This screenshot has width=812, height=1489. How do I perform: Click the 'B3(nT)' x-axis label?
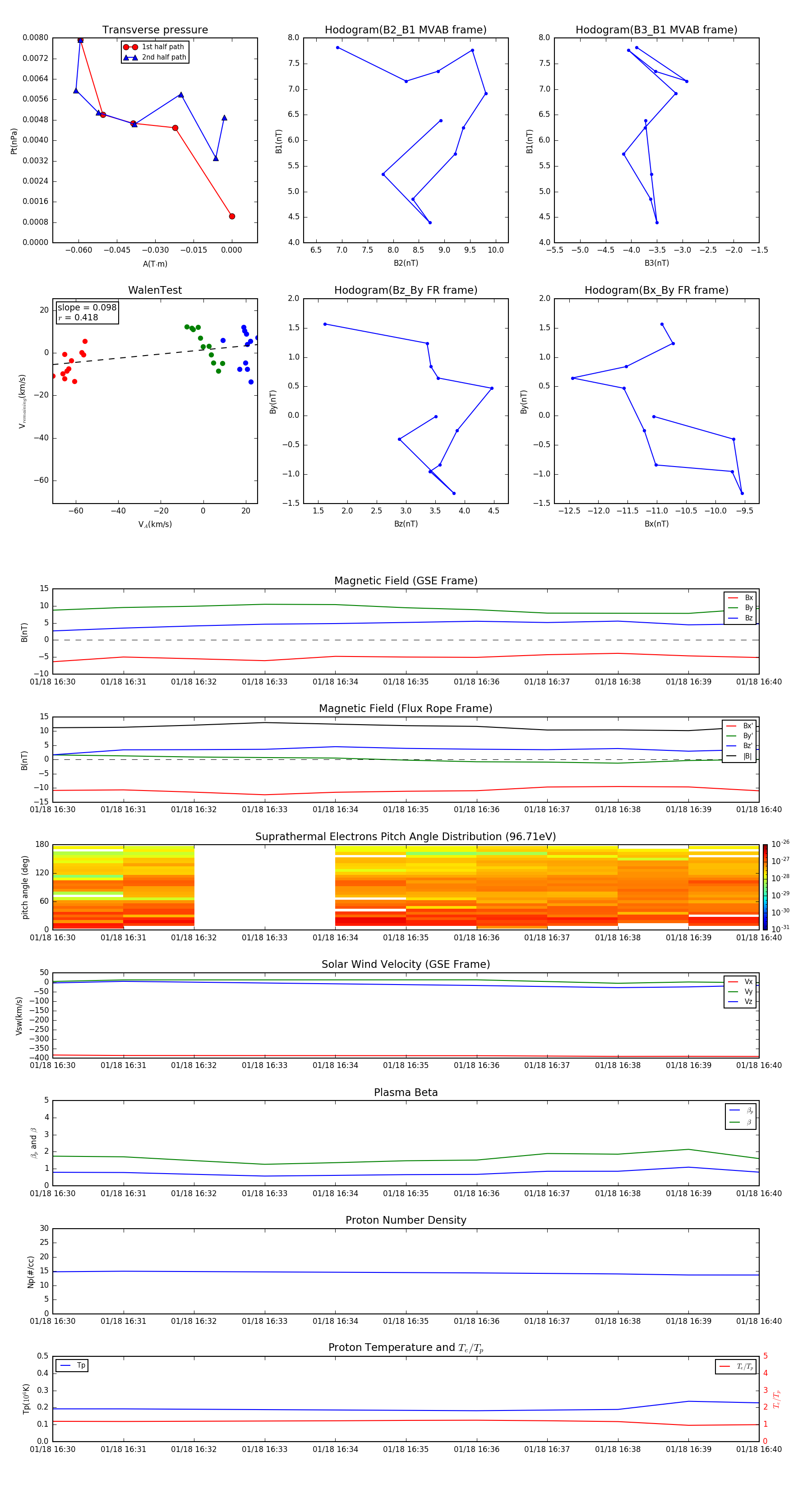[x=656, y=263]
